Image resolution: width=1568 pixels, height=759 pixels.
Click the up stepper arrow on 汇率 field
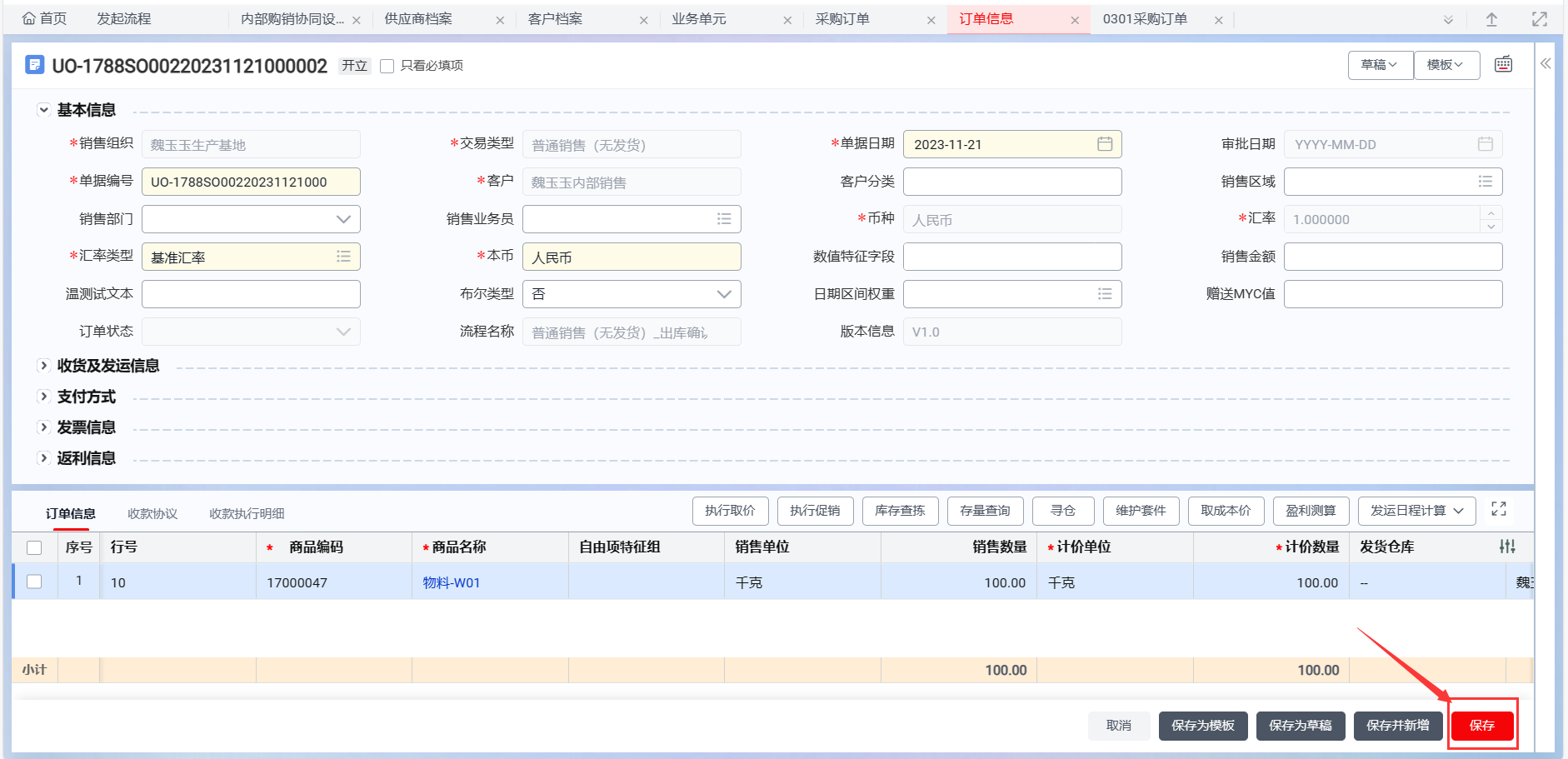click(x=1491, y=213)
